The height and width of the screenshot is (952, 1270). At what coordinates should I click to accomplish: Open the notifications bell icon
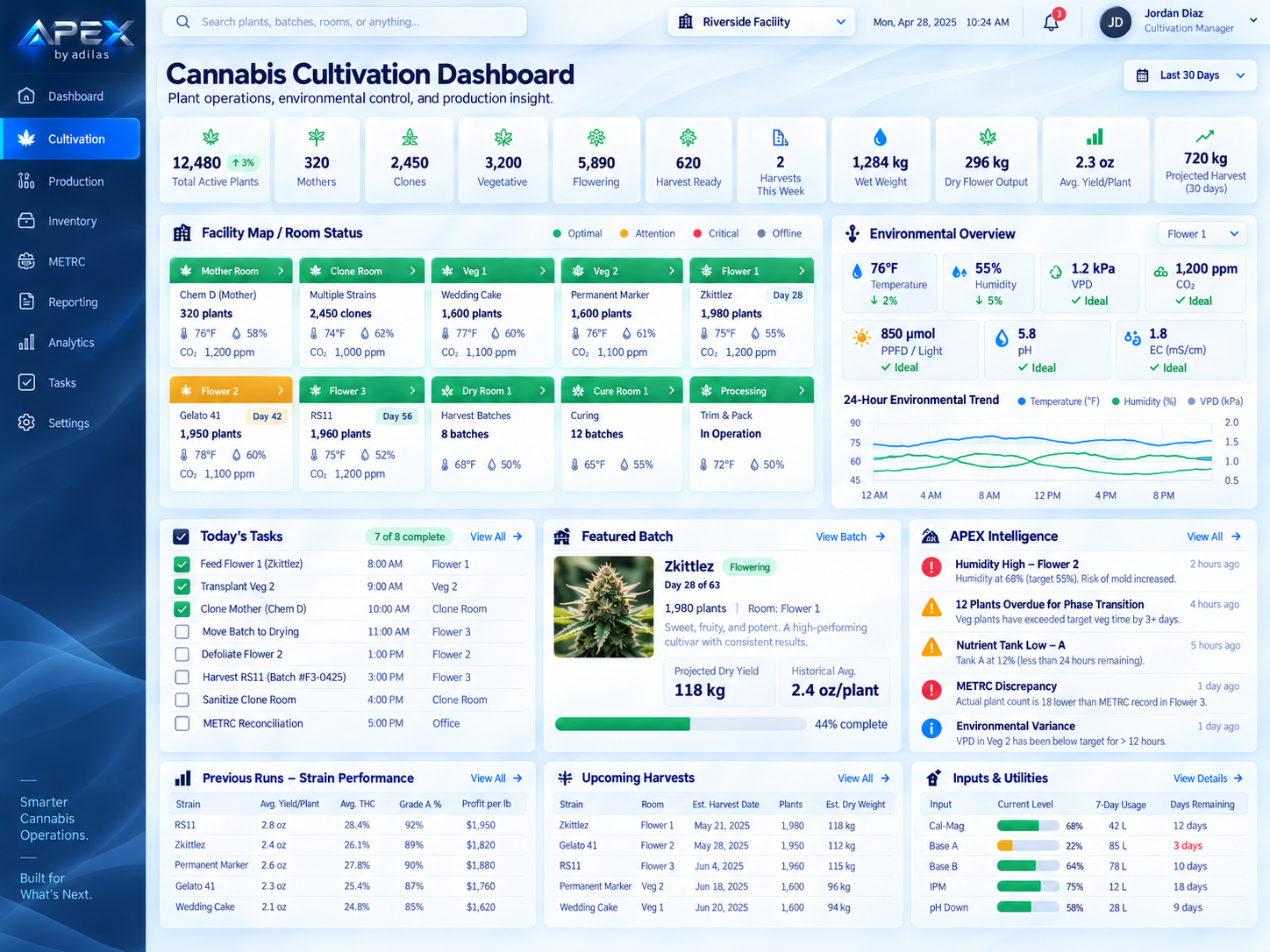point(1051,22)
